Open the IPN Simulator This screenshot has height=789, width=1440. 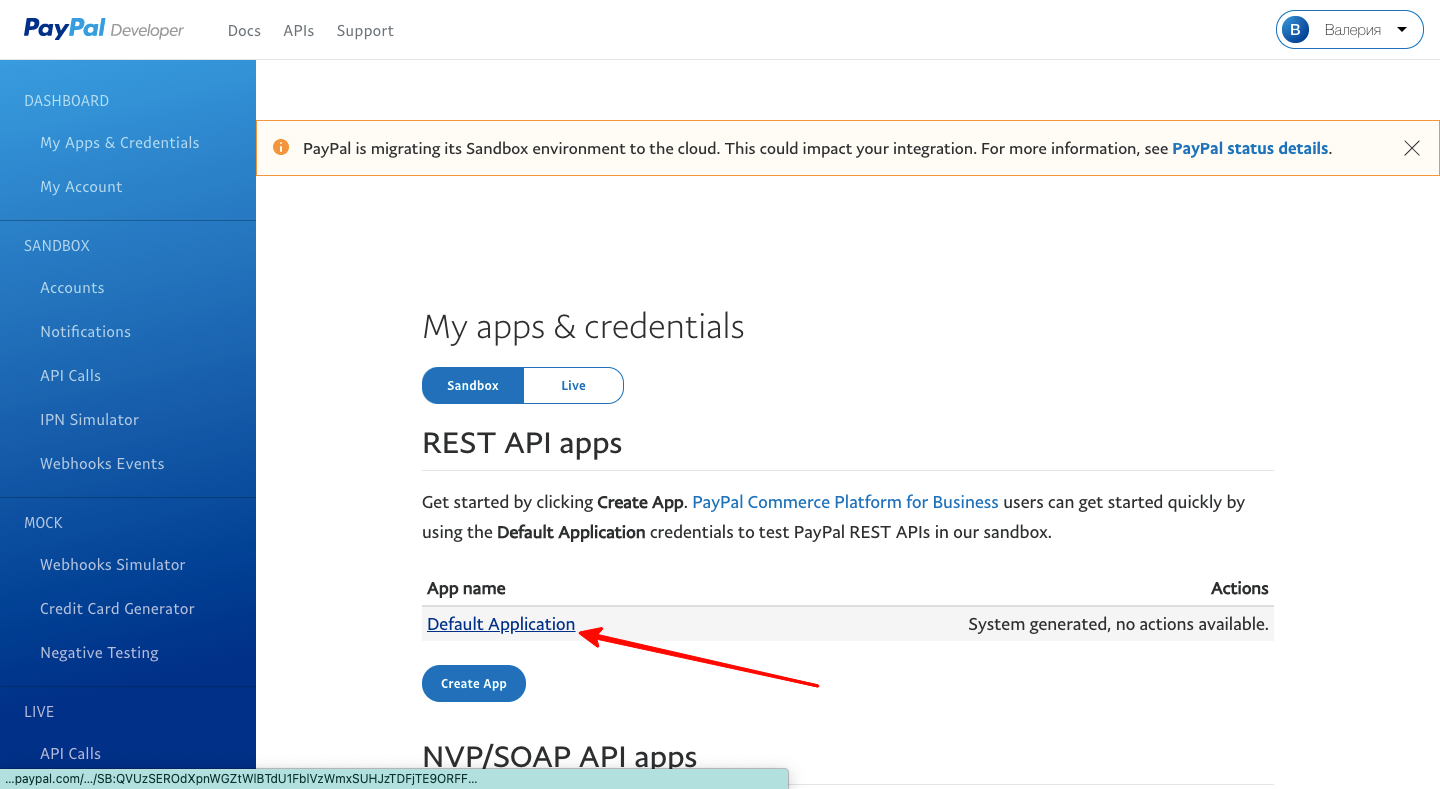[x=89, y=420]
